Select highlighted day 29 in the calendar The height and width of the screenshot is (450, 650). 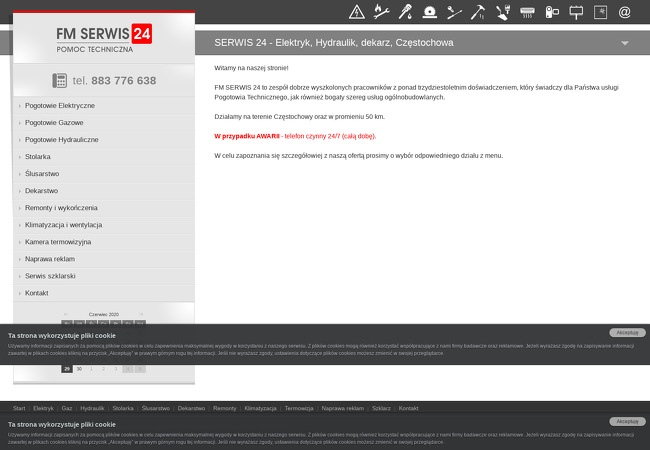[x=67, y=369]
